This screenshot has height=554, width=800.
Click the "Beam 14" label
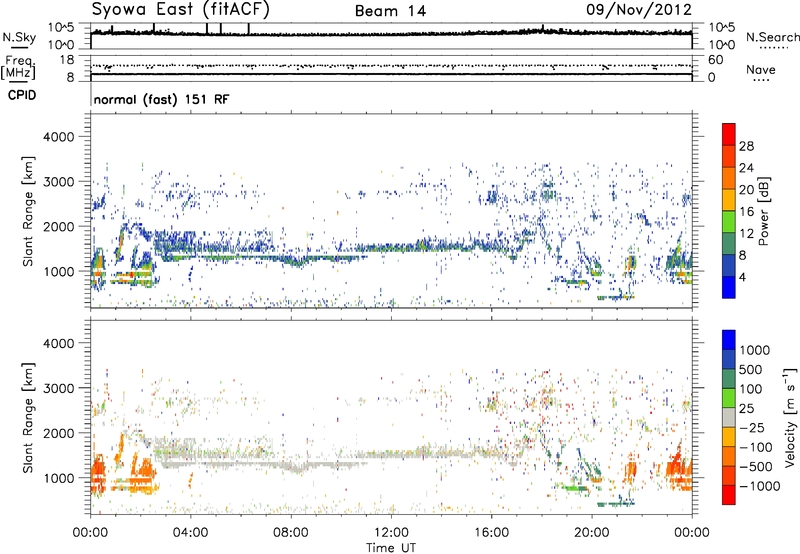(390, 11)
